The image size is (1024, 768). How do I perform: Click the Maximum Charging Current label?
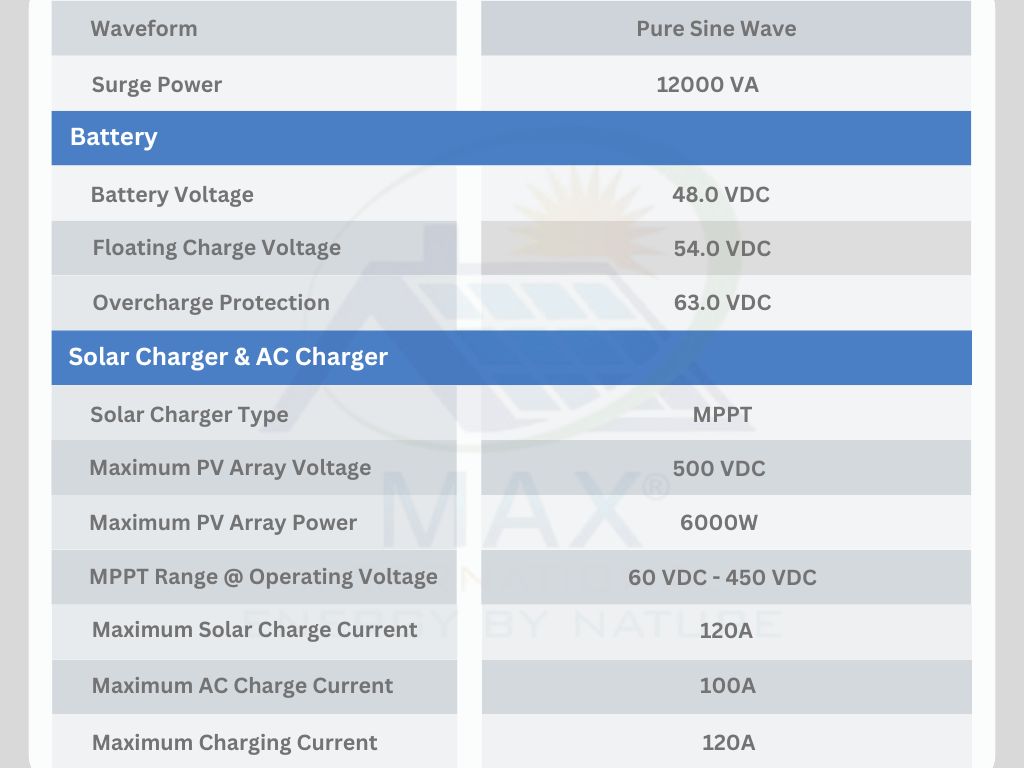point(234,743)
